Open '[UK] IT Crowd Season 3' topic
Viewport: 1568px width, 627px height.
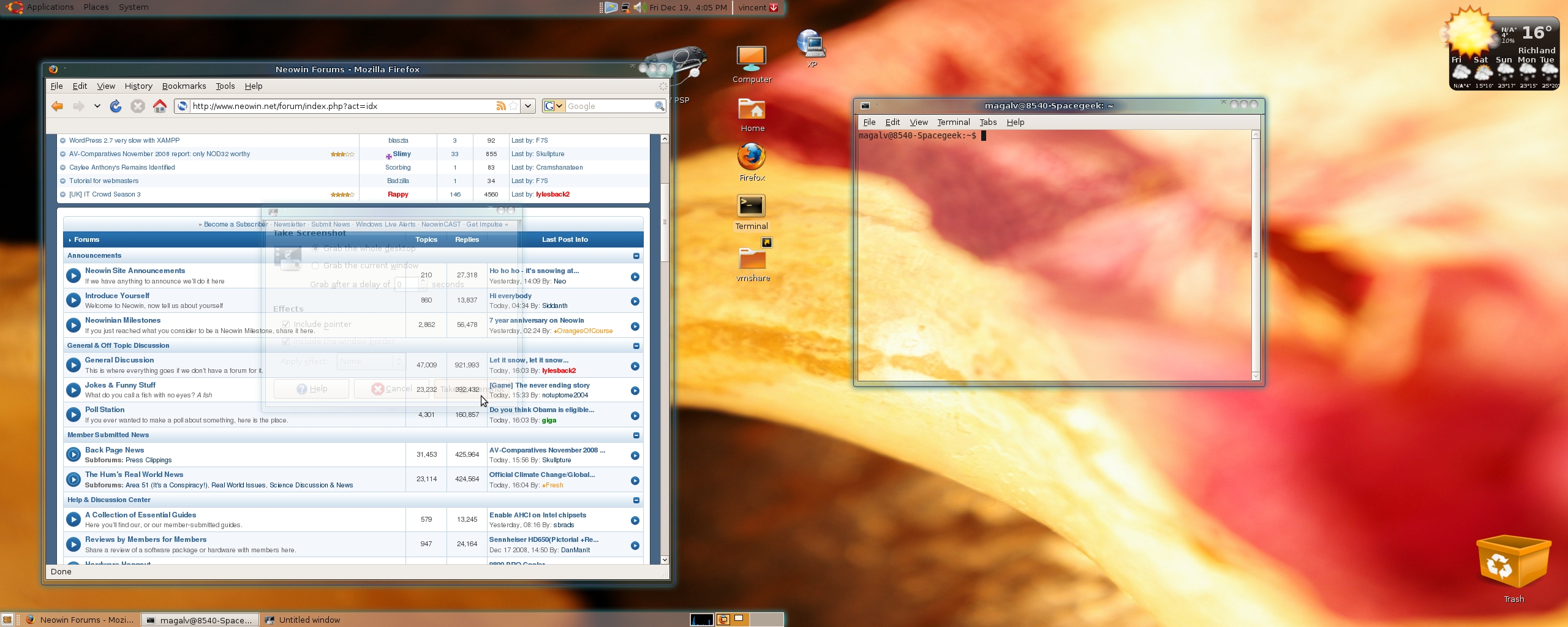point(105,195)
